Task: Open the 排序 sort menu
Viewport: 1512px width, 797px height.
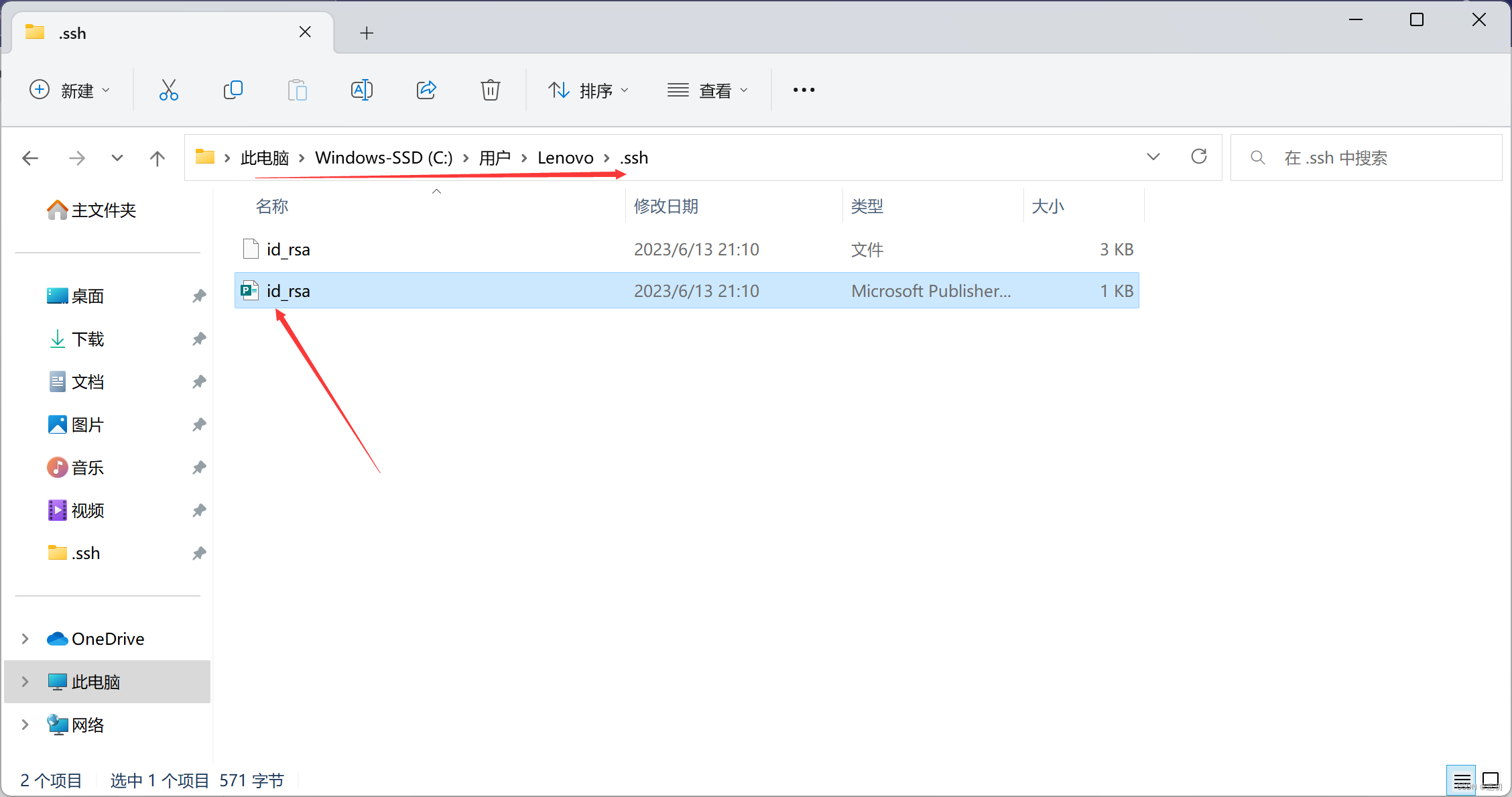Action: 588,90
